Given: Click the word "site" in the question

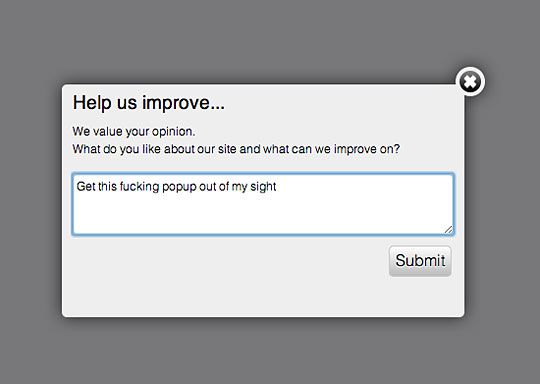Looking at the screenshot, I should [227, 149].
